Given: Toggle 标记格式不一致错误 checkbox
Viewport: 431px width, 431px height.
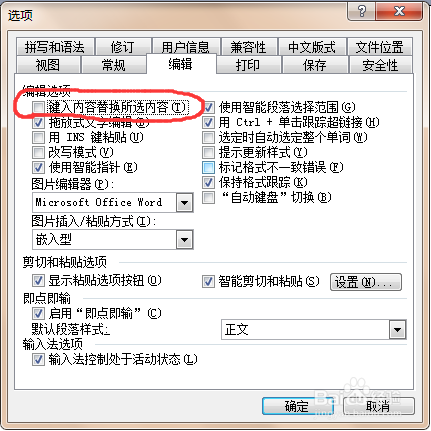Looking at the screenshot, I should (x=208, y=167).
